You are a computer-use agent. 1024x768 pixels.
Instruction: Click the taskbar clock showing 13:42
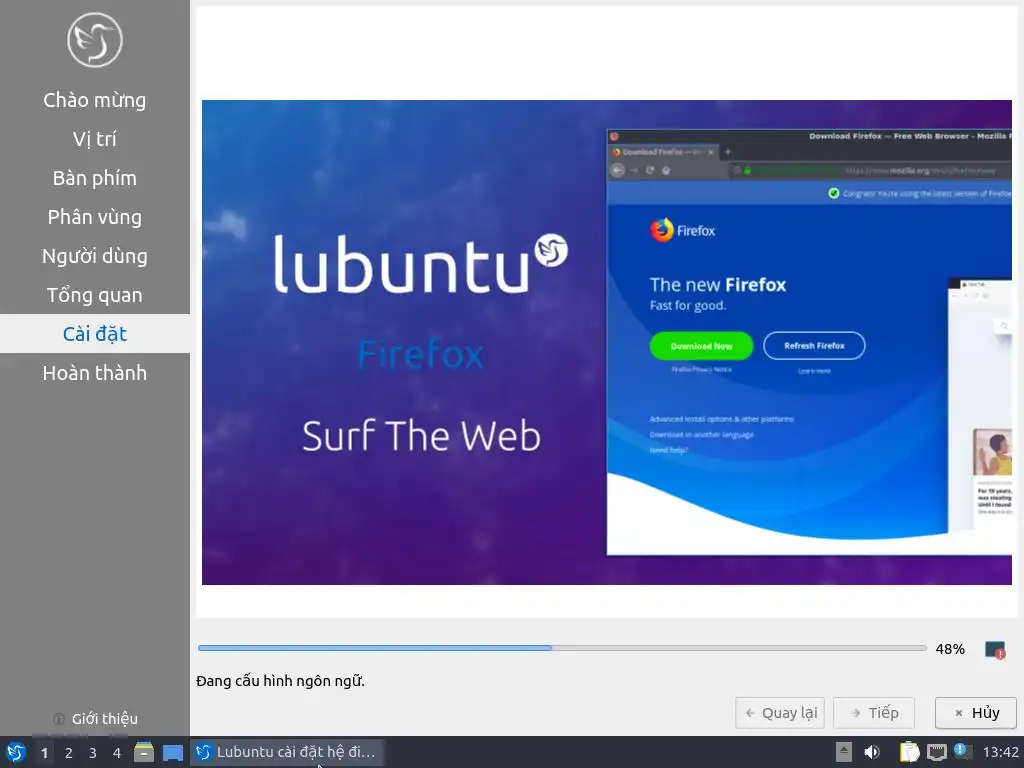pos(1000,752)
